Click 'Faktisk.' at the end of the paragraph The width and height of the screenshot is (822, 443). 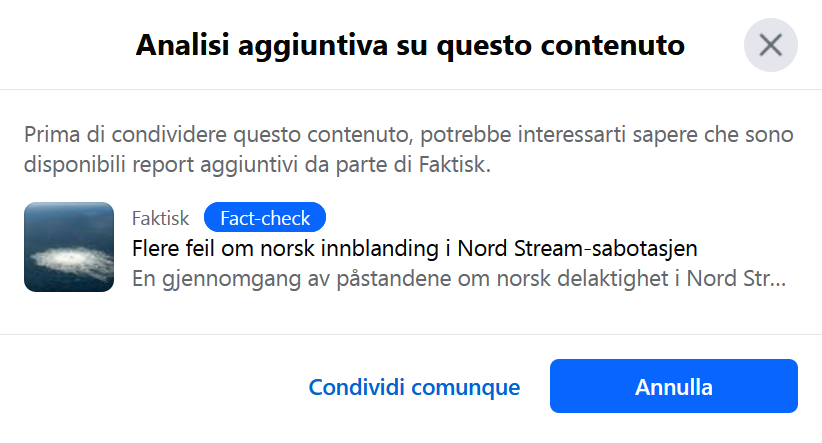tap(455, 165)
